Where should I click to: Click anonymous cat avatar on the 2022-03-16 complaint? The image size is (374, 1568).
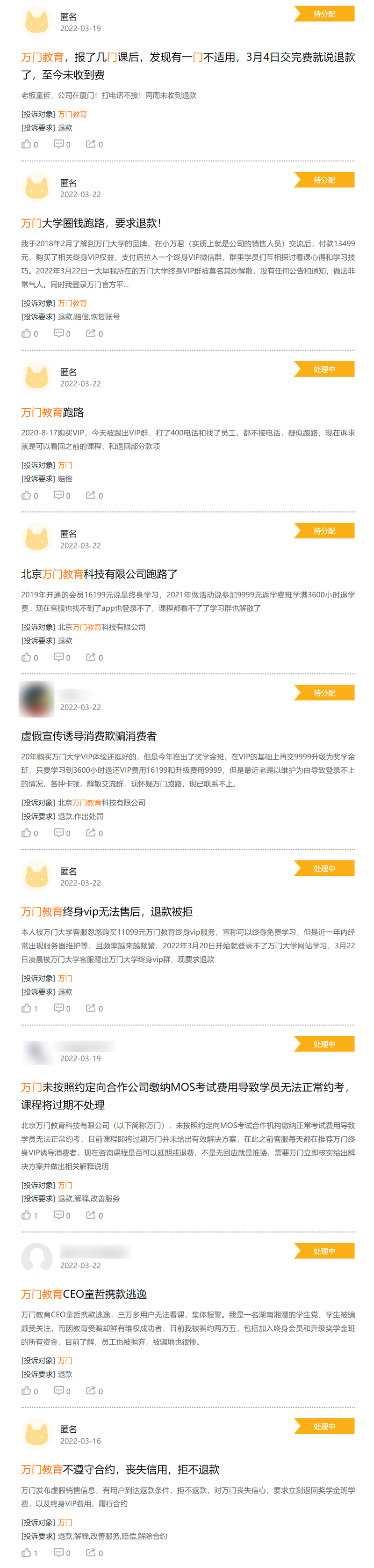coord(36,1434)
